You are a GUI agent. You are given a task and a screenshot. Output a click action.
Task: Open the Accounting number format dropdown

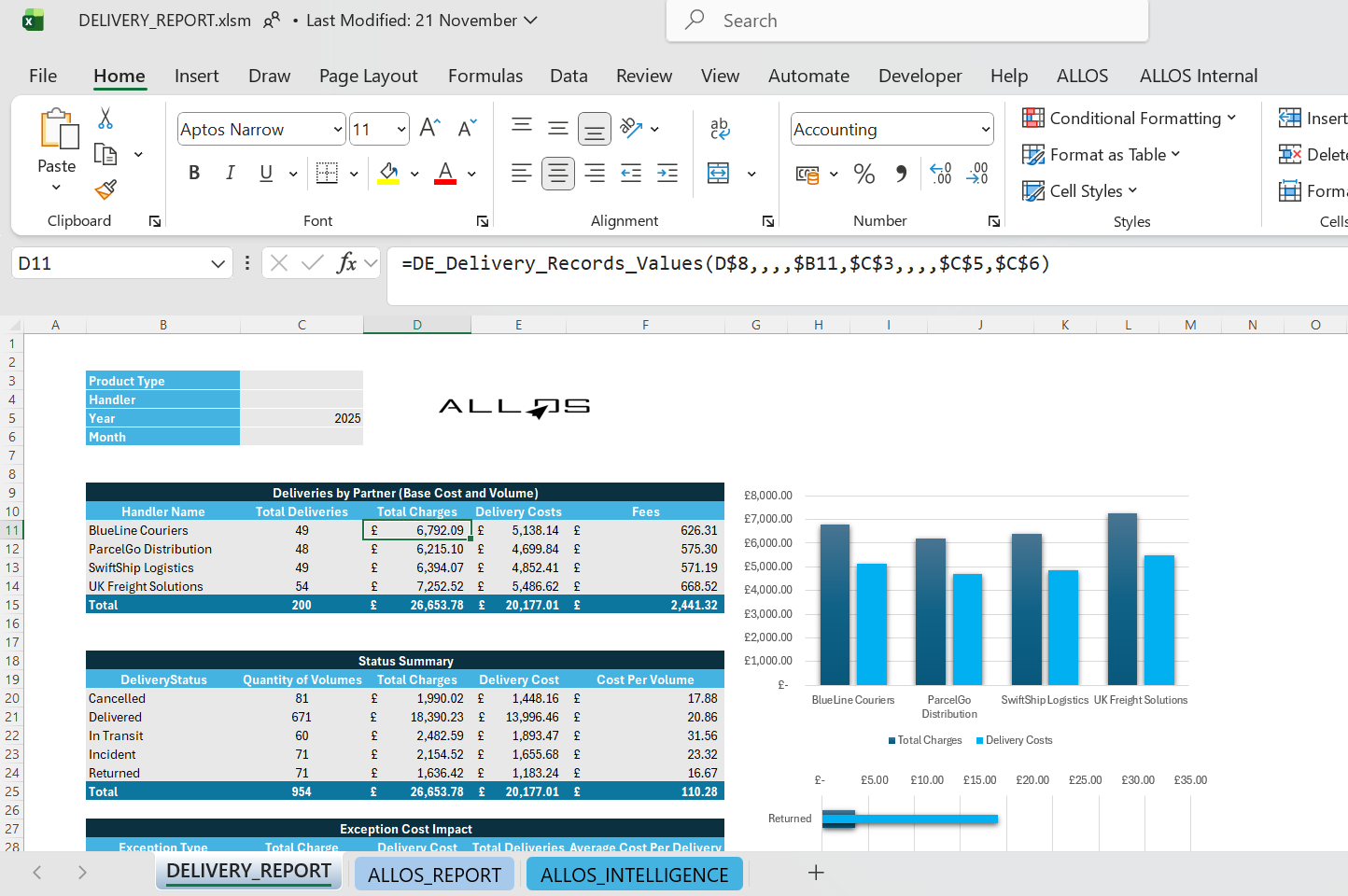click(986, 130)
